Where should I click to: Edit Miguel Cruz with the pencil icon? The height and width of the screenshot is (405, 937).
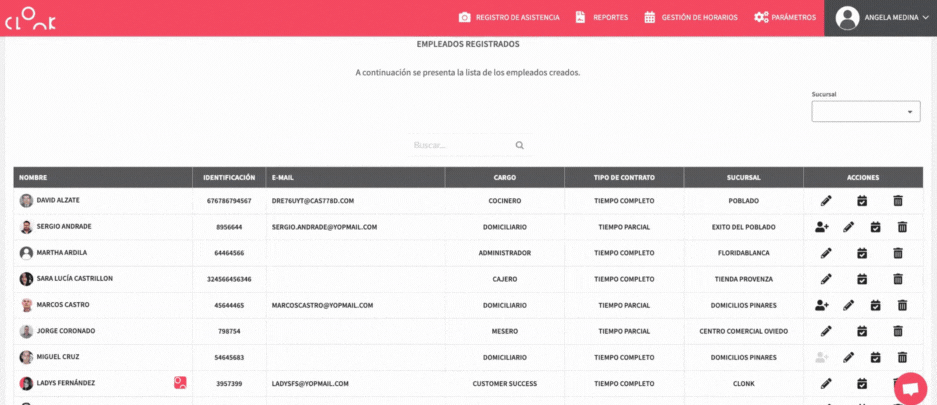pos(848,357)
